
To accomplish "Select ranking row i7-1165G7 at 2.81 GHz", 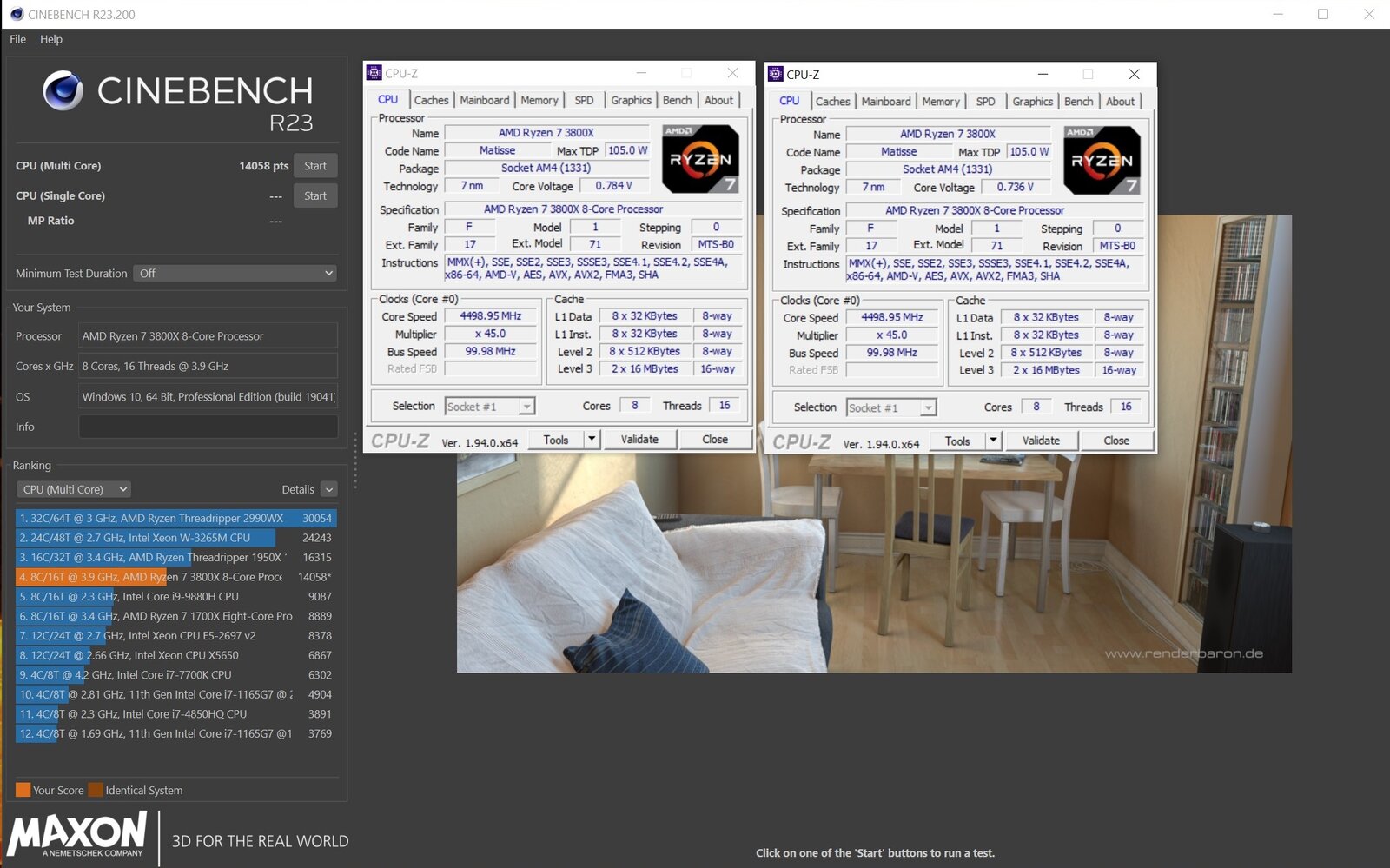I will pos(176,694).
